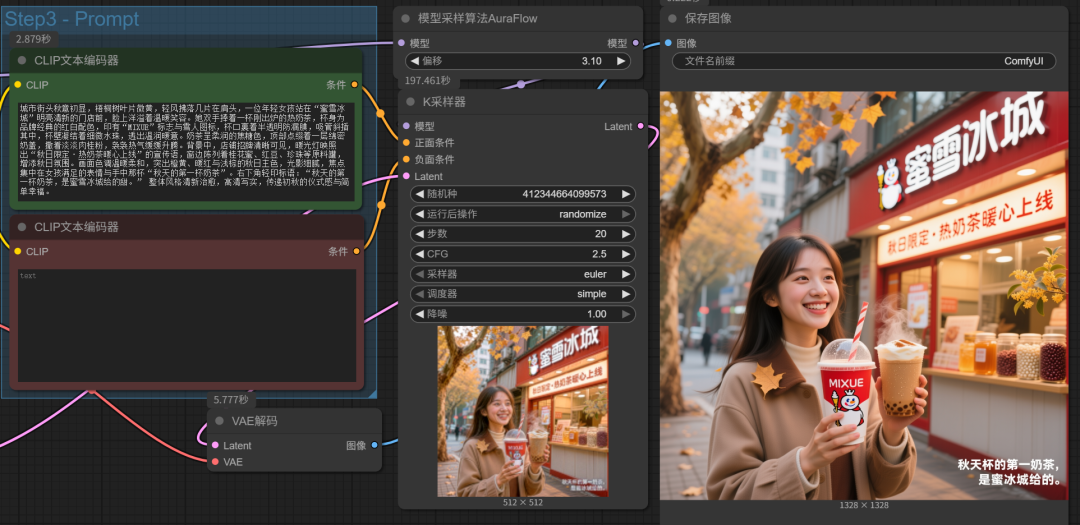Image resolution: width=1080 pixels, height=525 pixels.
Task: Increase 偏移 with its right arrow
Action: point(621,61)
